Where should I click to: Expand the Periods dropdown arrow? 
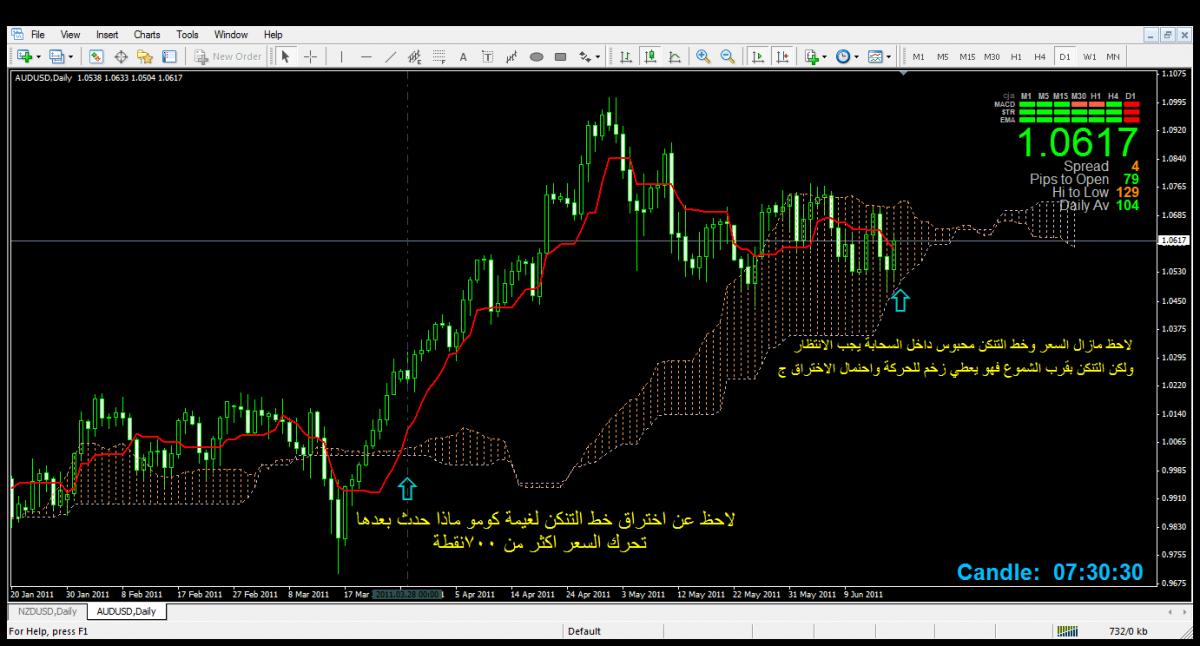click(x=857, y=57)
